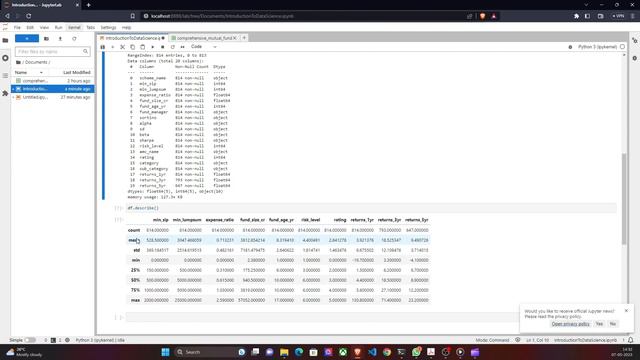This screenshot has height=360, width=640.
Task: Click the Documents breadcrumb folder
Action: [36, 62]
